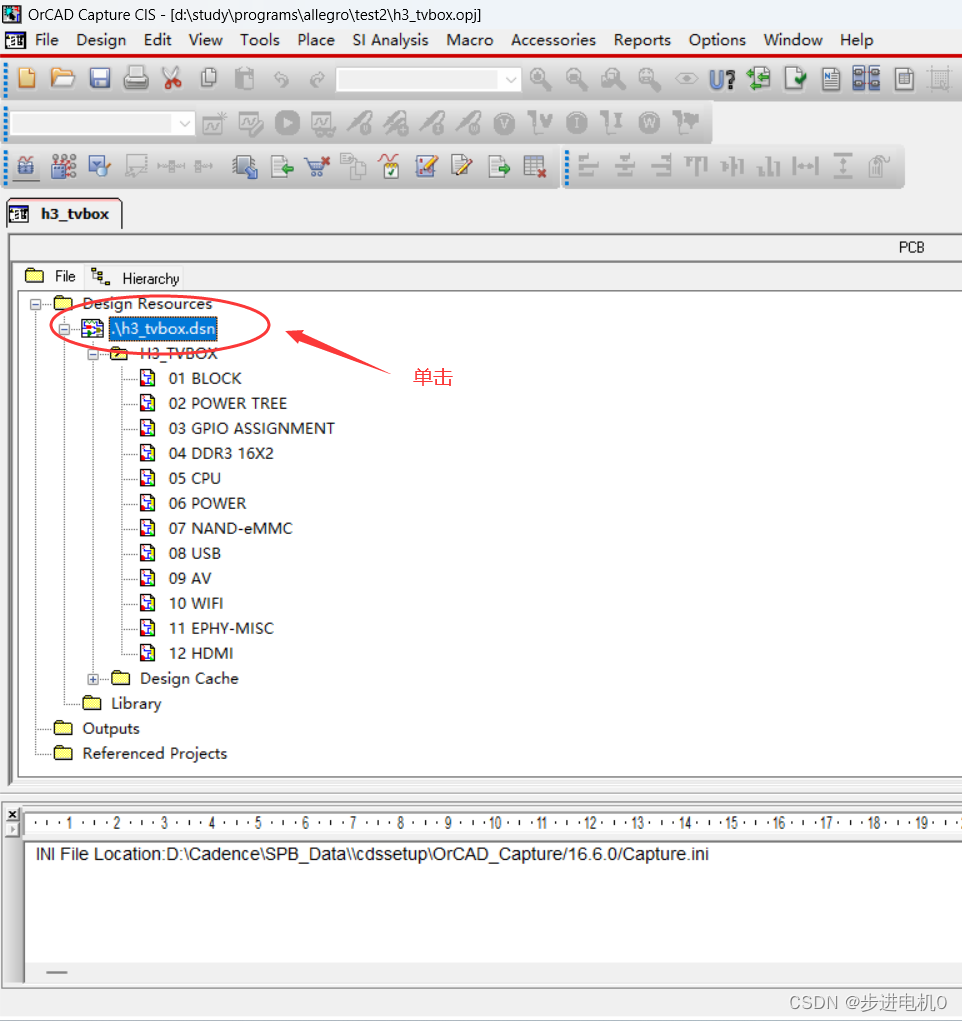Collapse the Design Resources folder

pos(36,304)
